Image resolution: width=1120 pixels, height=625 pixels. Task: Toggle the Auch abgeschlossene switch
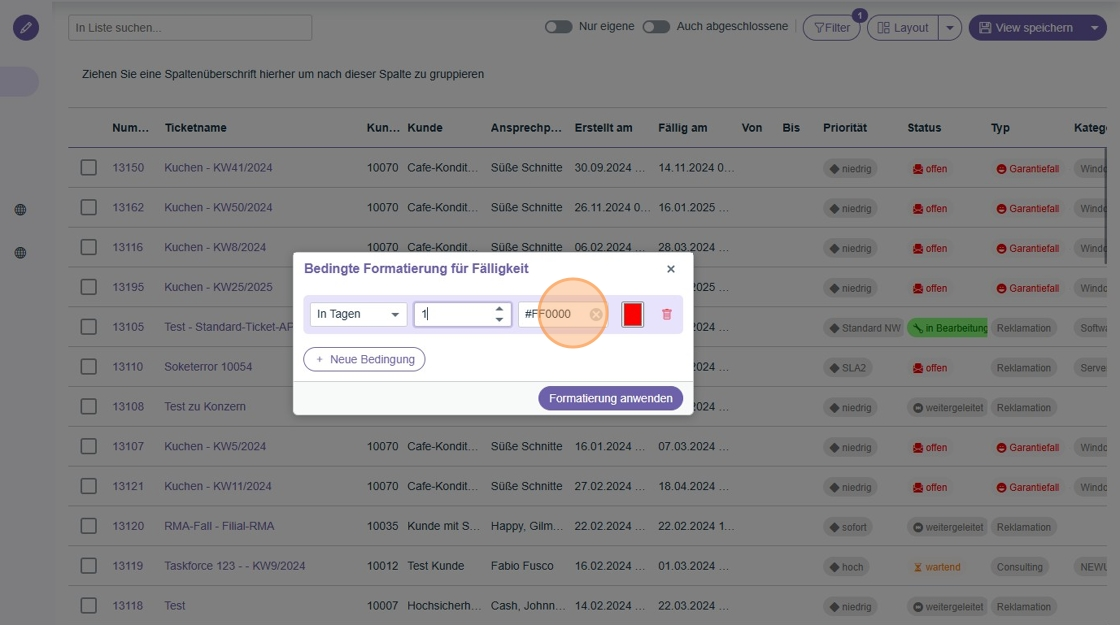[x=656, y=27]
